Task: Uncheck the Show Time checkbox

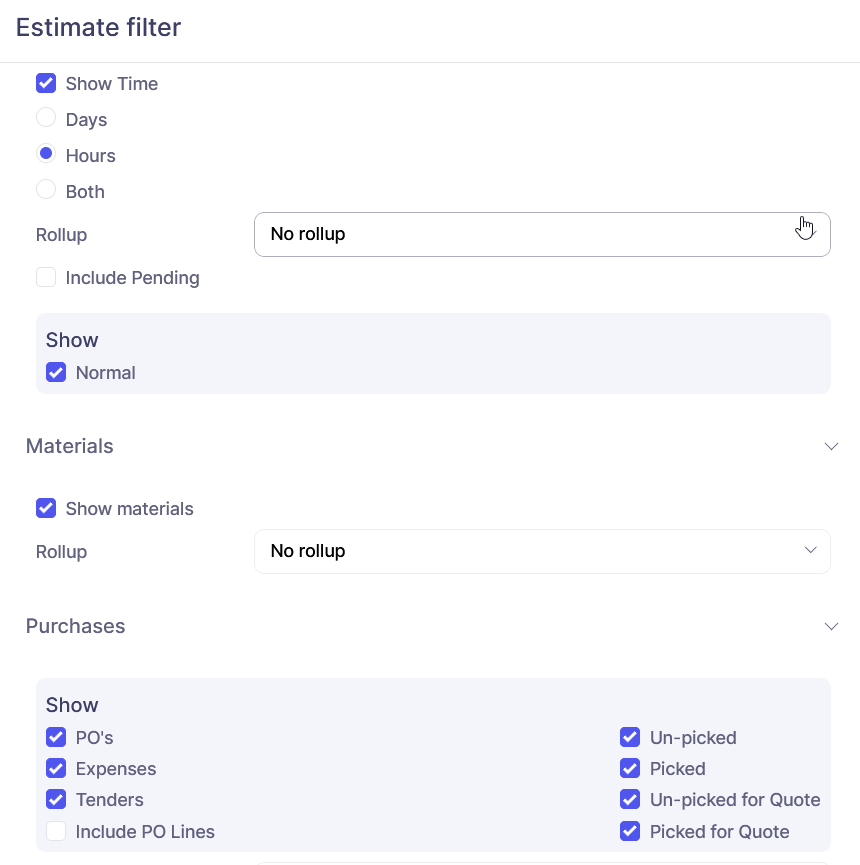Action: point(46,84)
